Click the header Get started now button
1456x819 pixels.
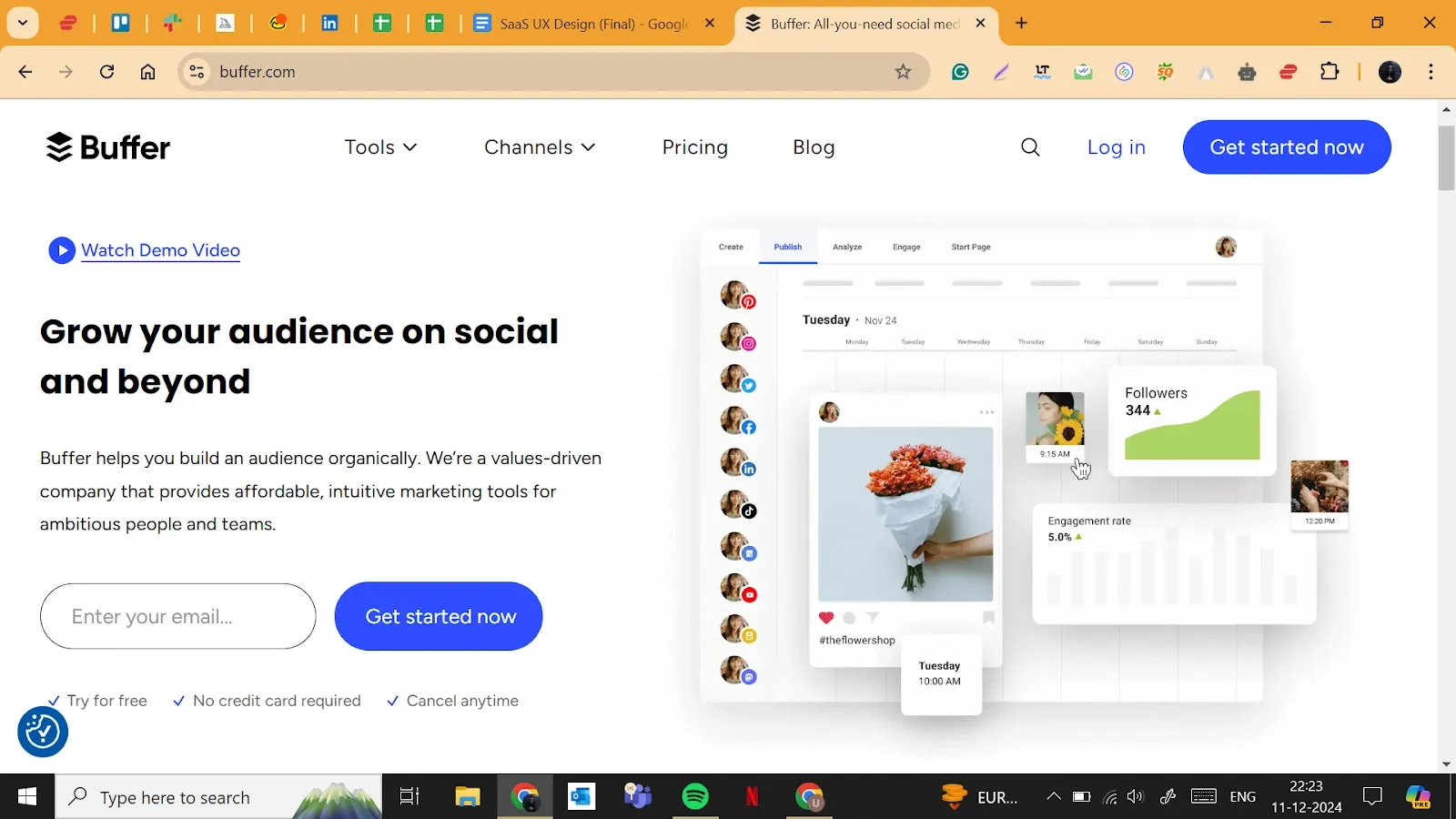(1286, 147)
